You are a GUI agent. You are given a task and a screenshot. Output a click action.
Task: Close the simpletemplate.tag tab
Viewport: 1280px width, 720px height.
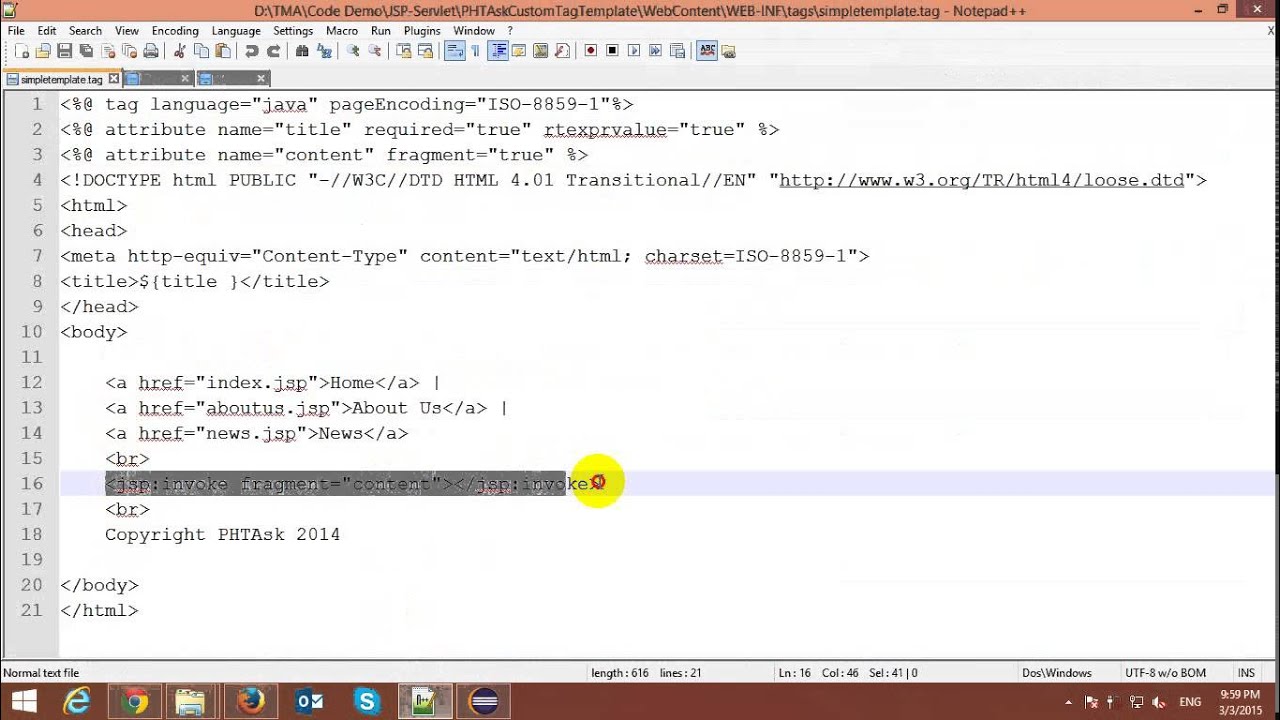click(114, 78)
